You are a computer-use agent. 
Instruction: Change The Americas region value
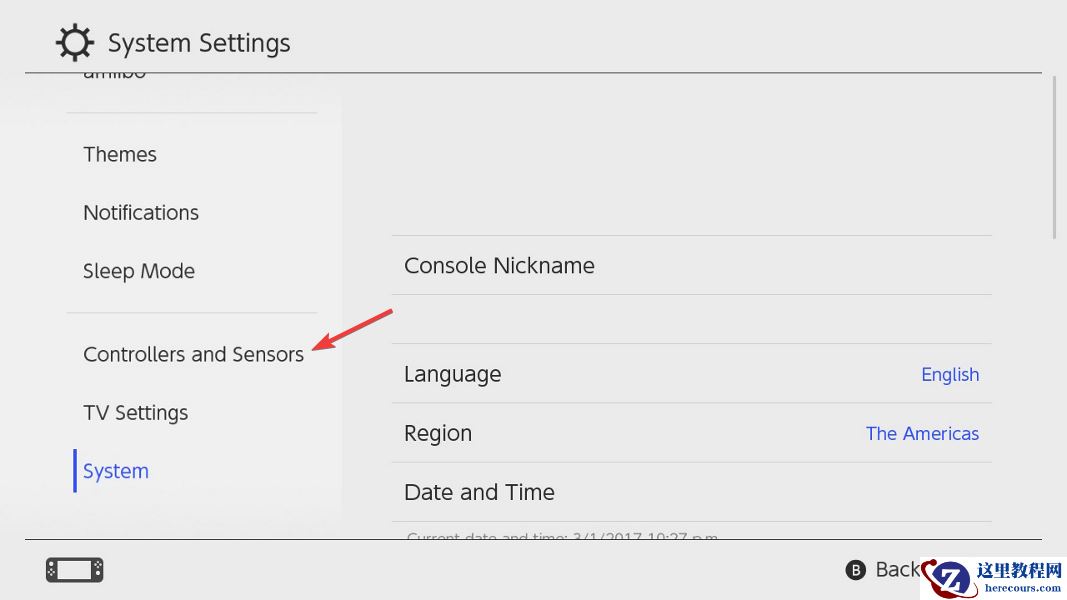click(922, 433)
